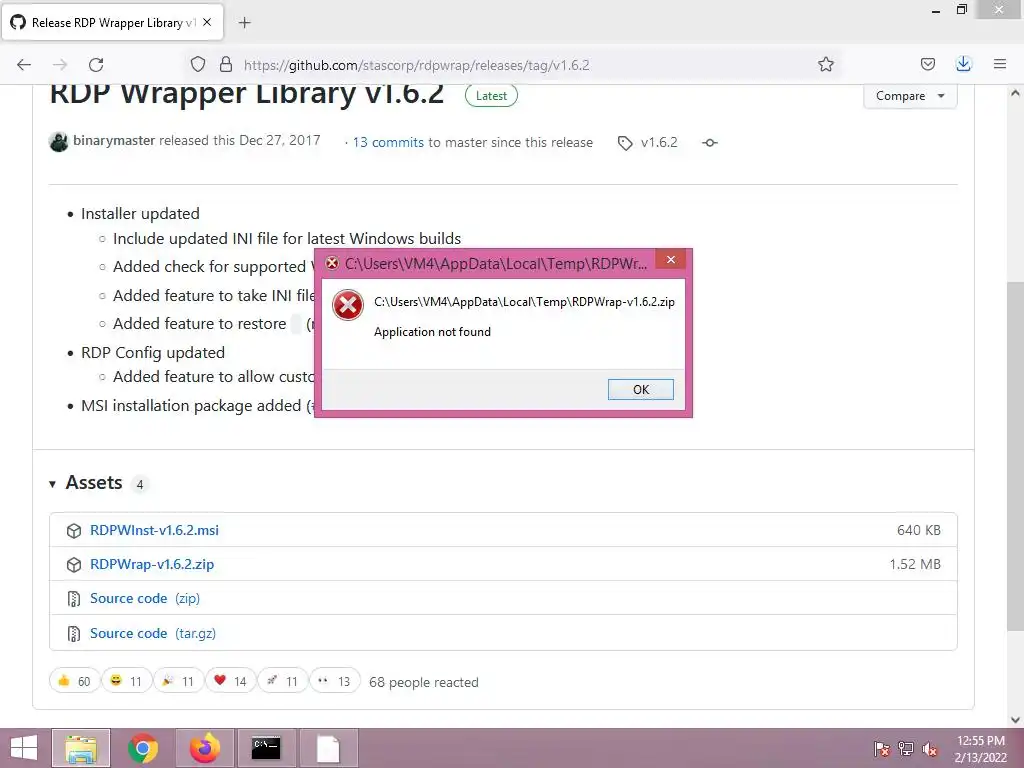Viewport: 1024px width, 768px height.
Task: Go back to previous page
Action: pos(24,65)
